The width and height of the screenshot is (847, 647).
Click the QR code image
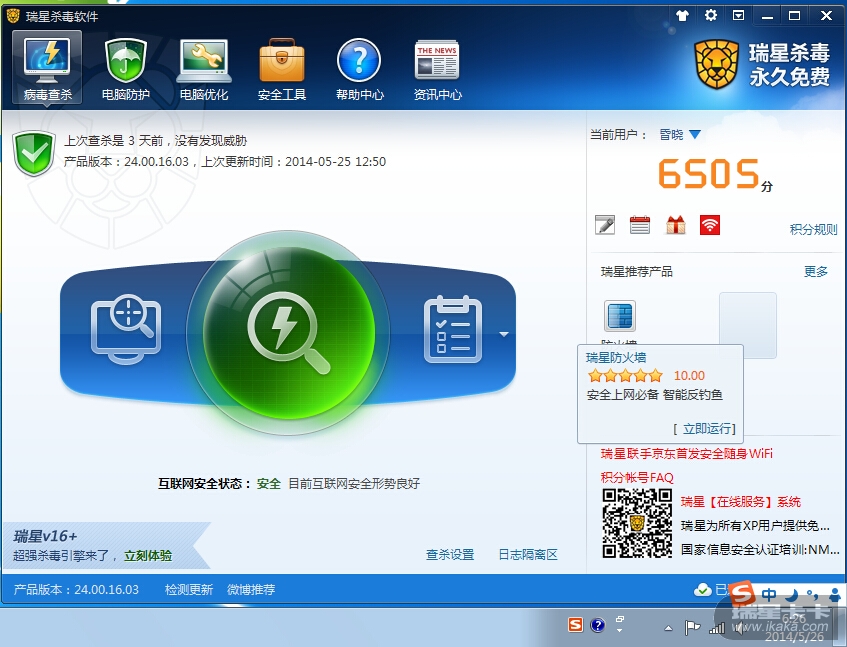pos(637,523)
